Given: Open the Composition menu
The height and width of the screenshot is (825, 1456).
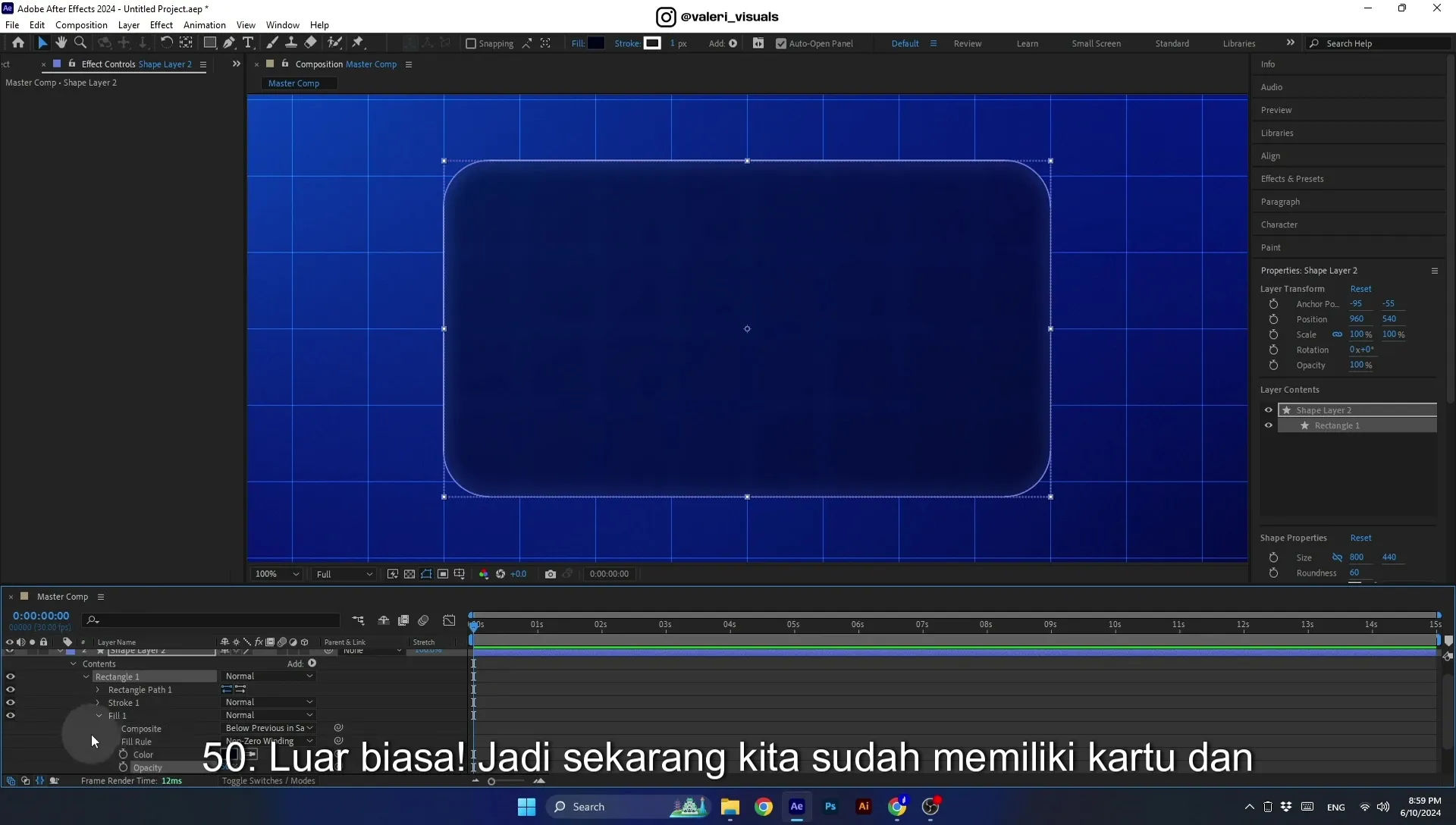Looking at the screenshot, I should (81, 25).
